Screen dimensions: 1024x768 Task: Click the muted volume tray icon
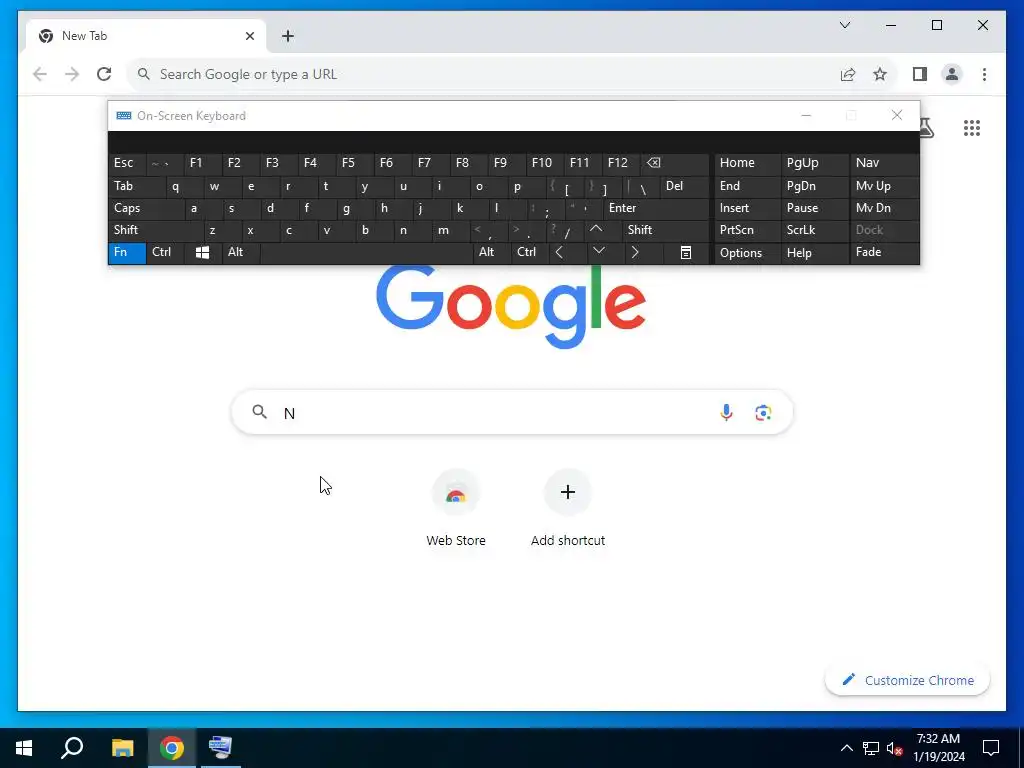(x=894, y=748)
